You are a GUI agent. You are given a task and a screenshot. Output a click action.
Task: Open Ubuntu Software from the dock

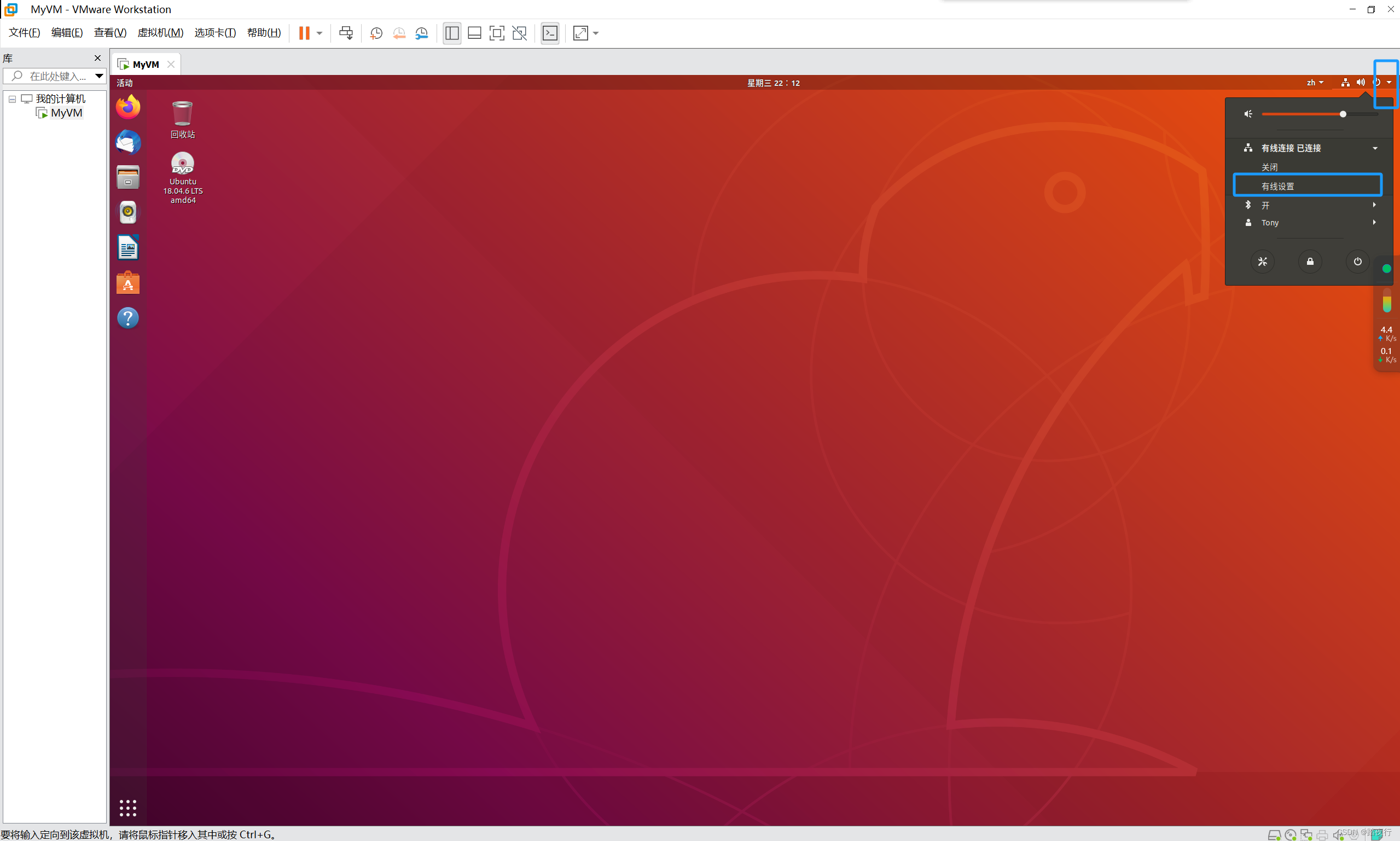click(x=128, y=283)
